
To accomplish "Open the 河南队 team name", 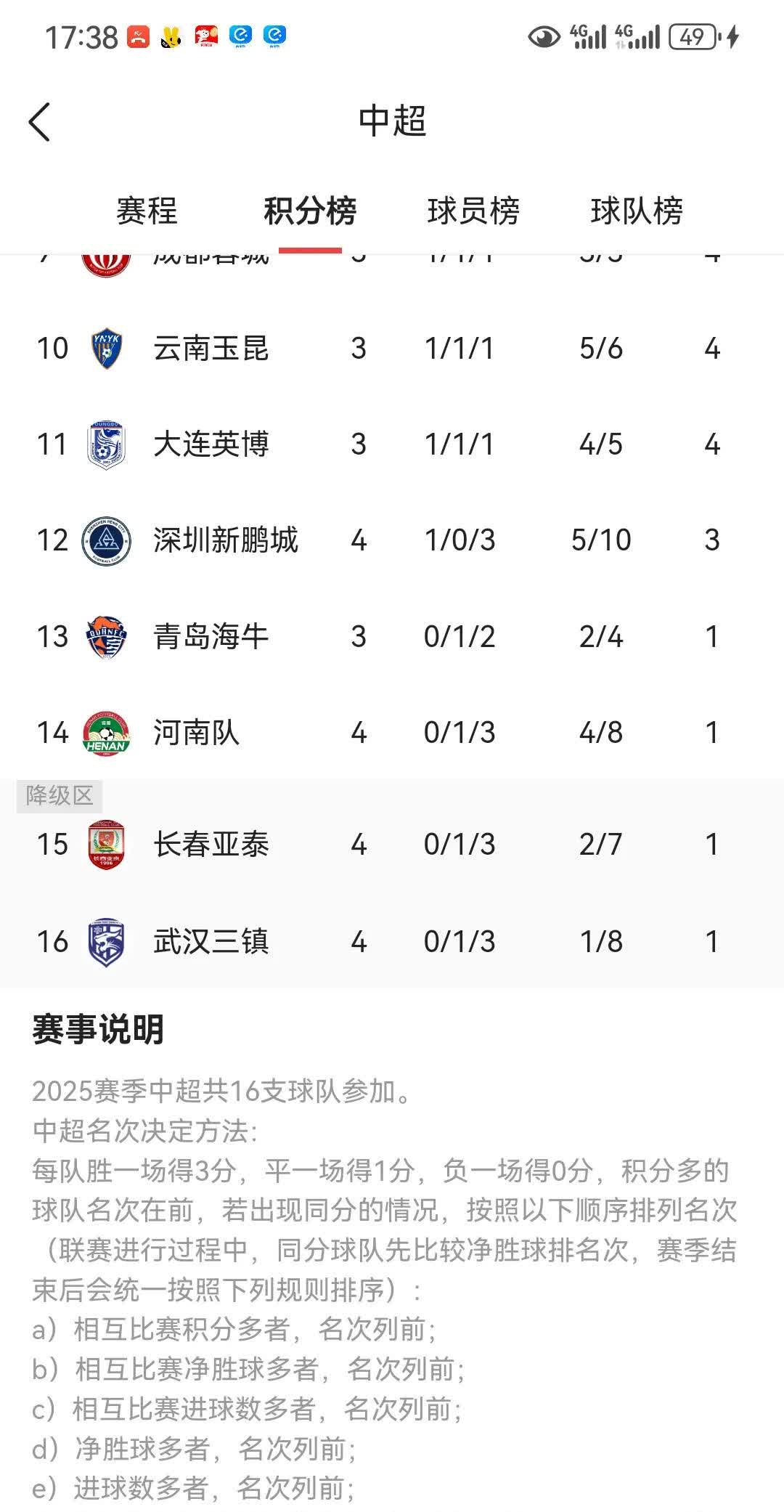I will coord(197,733).
